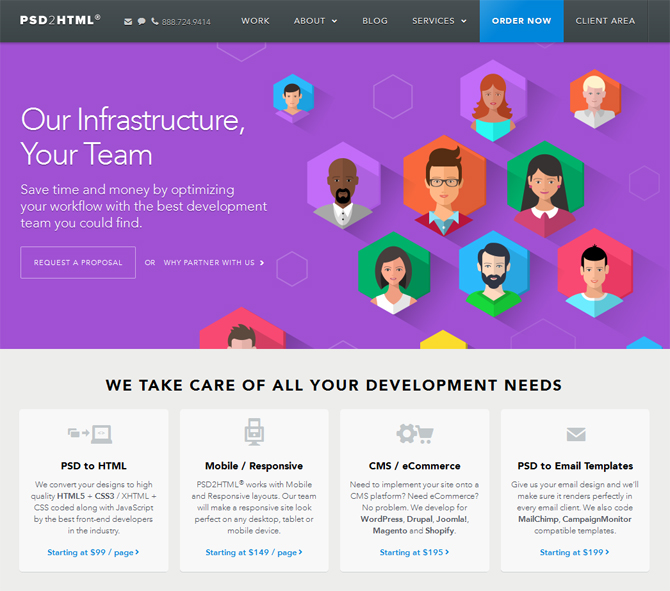Click the CMS / eCommerce gear-cart icon

click(x=414, y=433)
